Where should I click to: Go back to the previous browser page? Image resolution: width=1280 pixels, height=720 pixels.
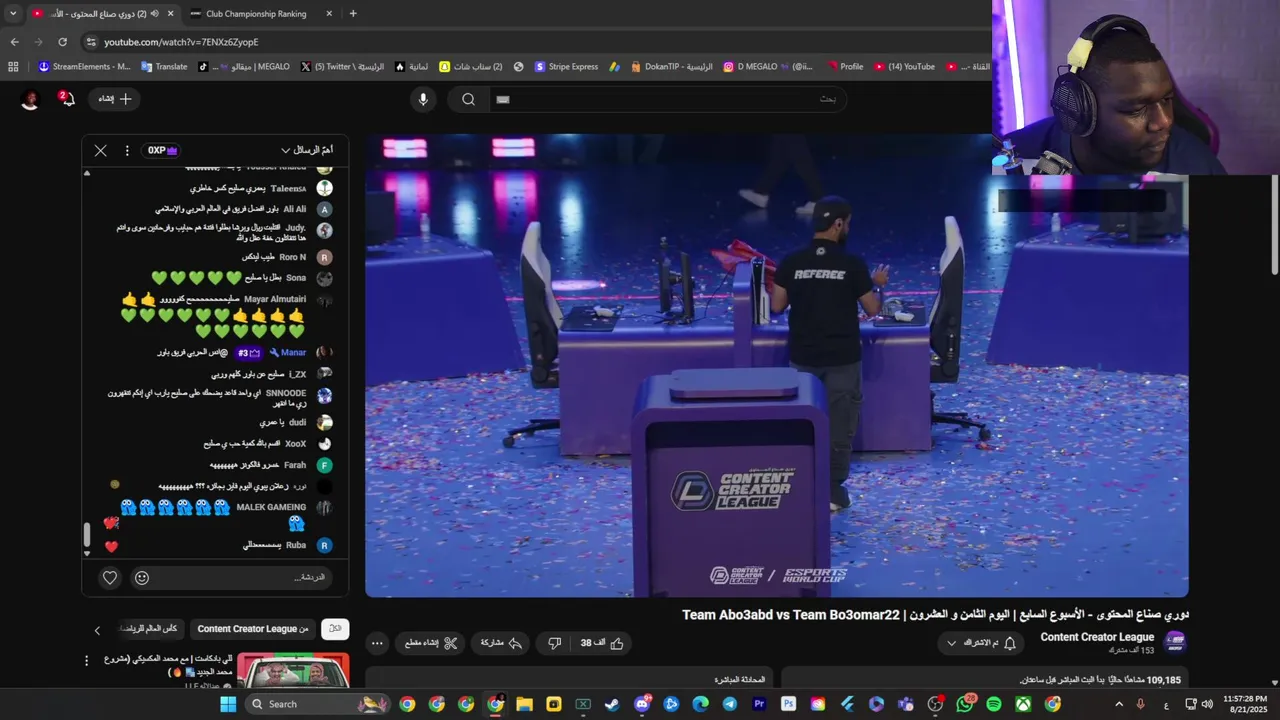pos(14,42)
